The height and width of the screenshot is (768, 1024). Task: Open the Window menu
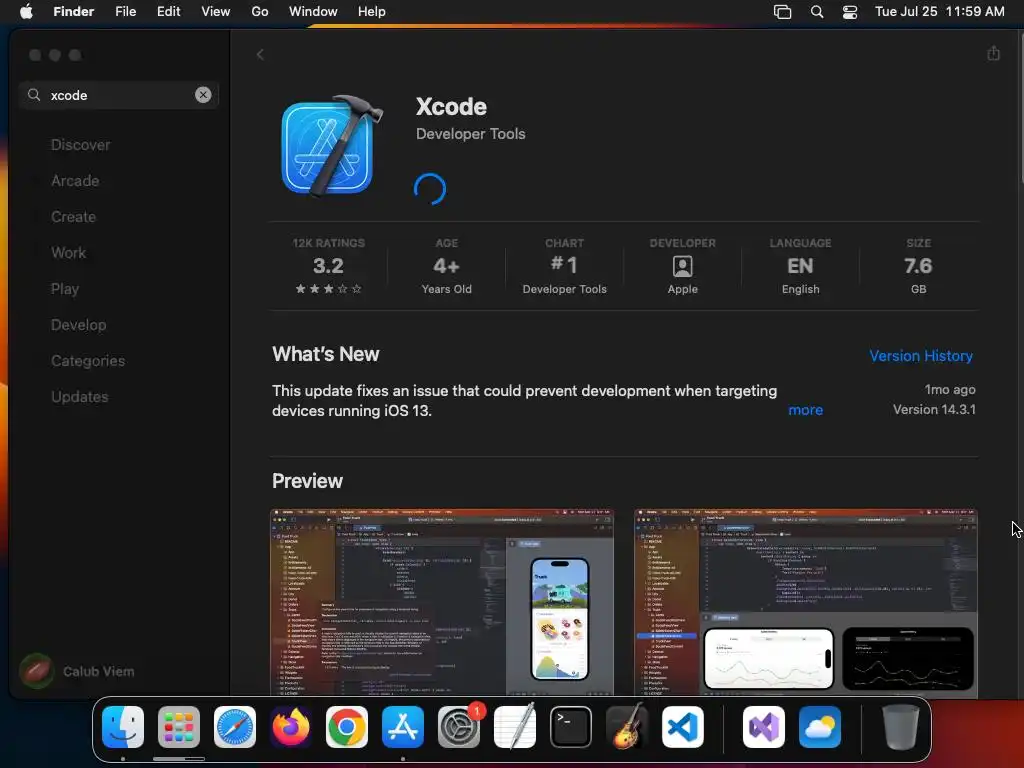(x=313, y=11)
